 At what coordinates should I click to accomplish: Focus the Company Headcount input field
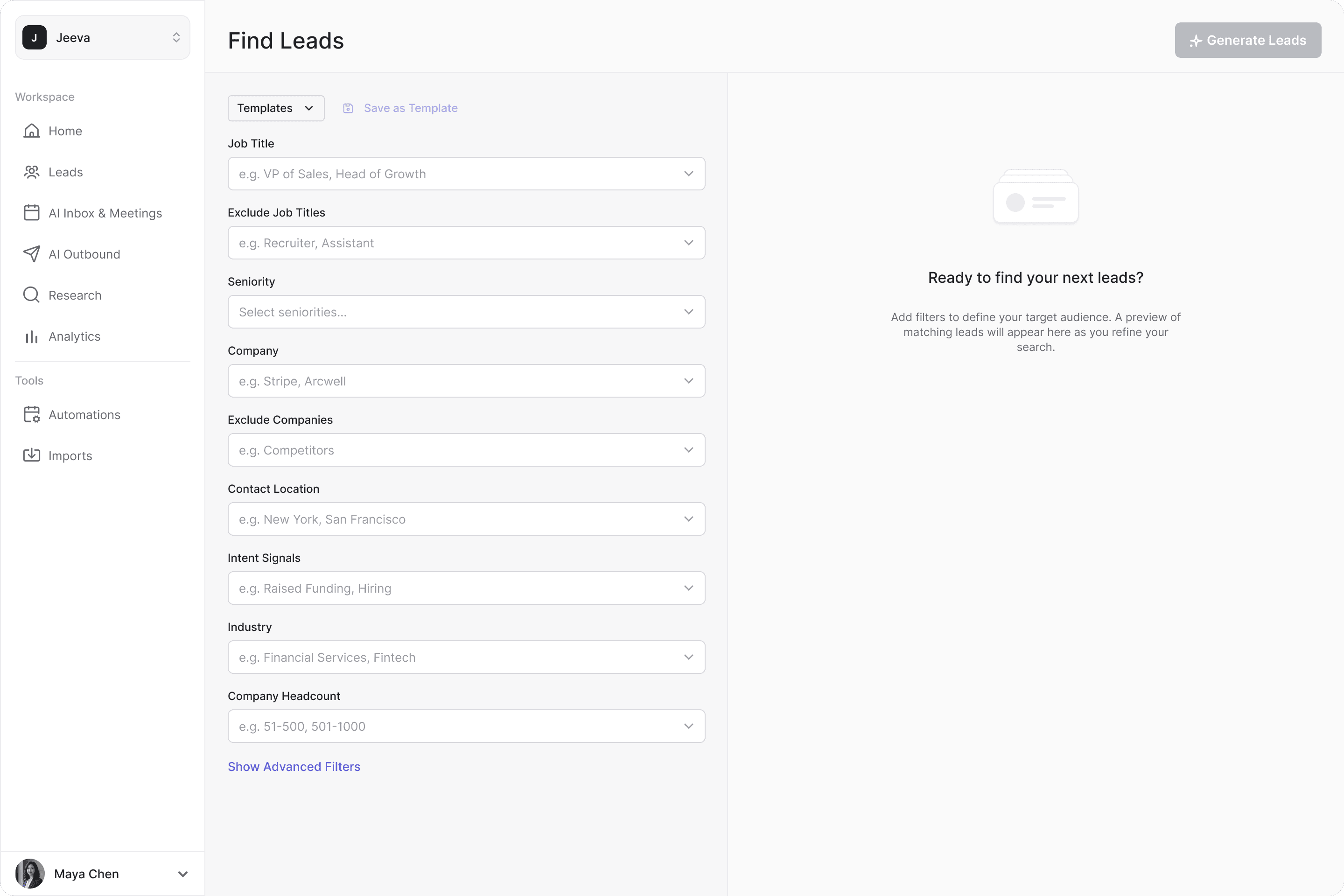tap(466, 726)
